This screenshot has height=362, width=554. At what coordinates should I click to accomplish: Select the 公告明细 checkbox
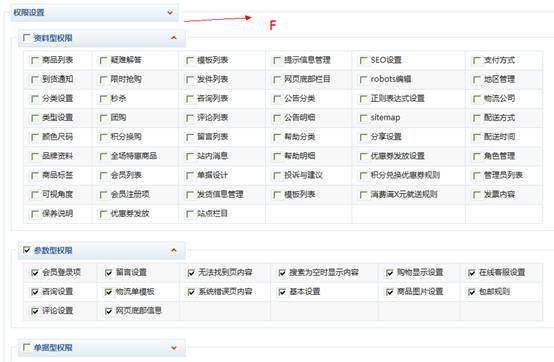[277, 118]
